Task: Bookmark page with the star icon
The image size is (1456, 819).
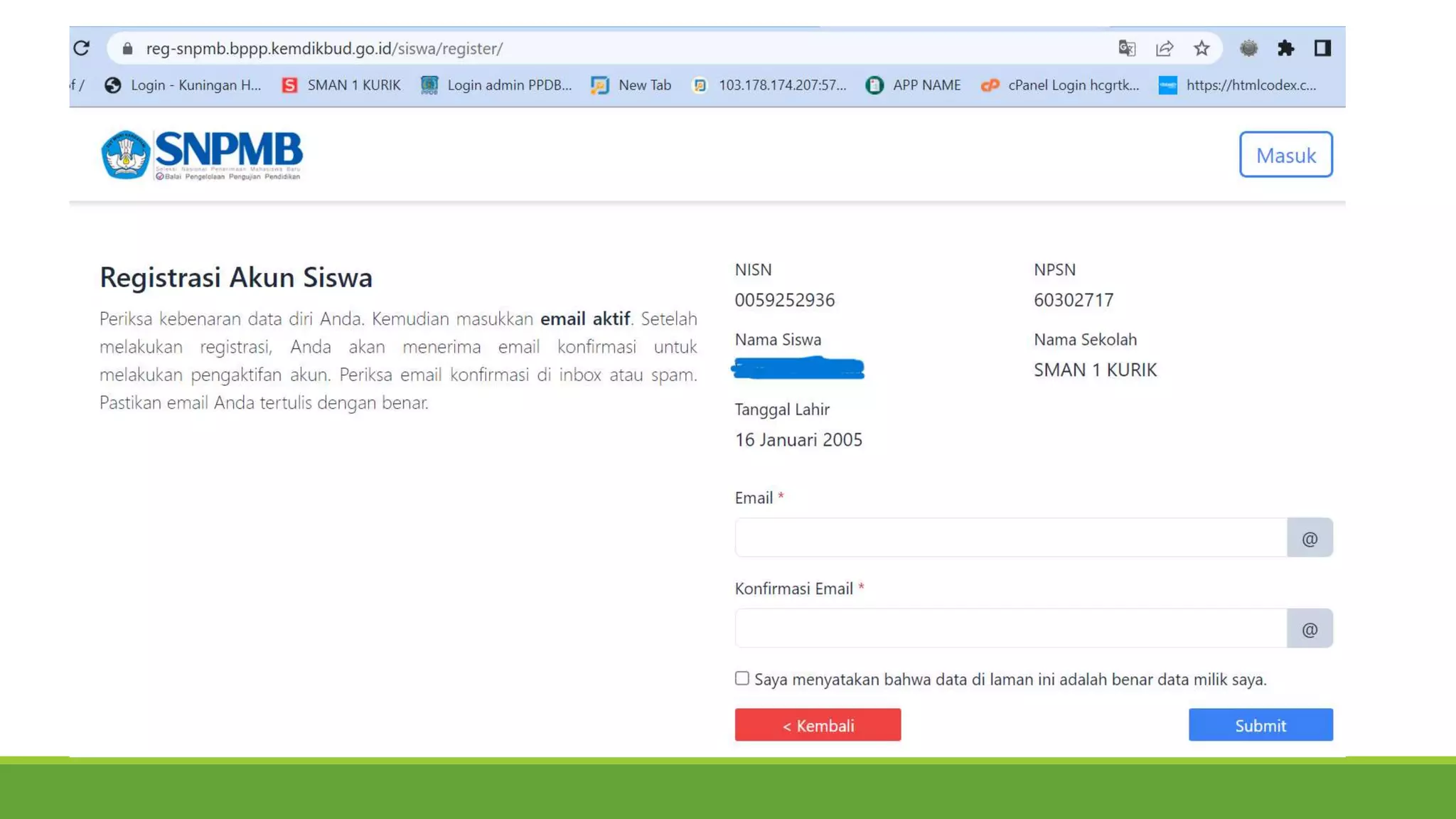Action: [1201, 48]
